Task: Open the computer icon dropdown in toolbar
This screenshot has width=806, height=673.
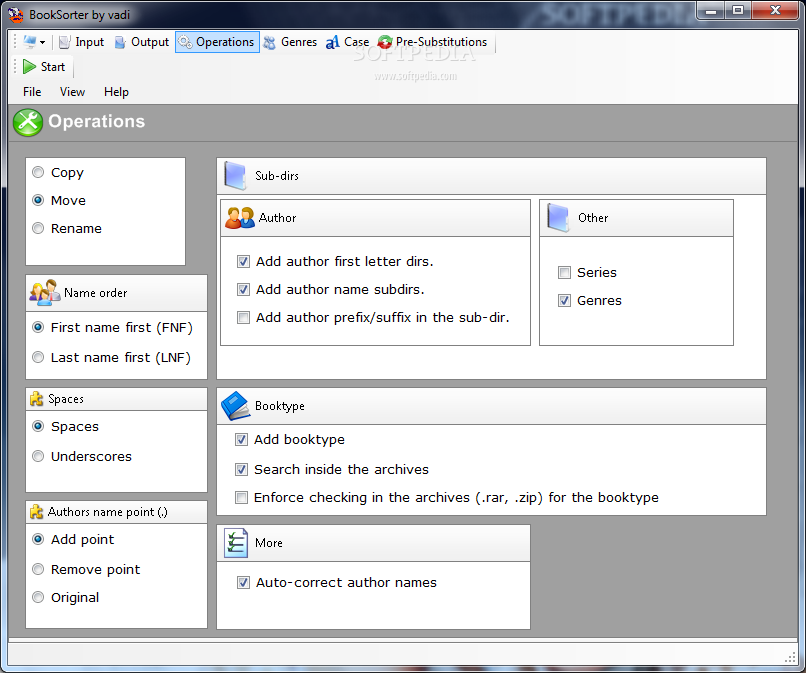Action: click(x=34, y=42)
